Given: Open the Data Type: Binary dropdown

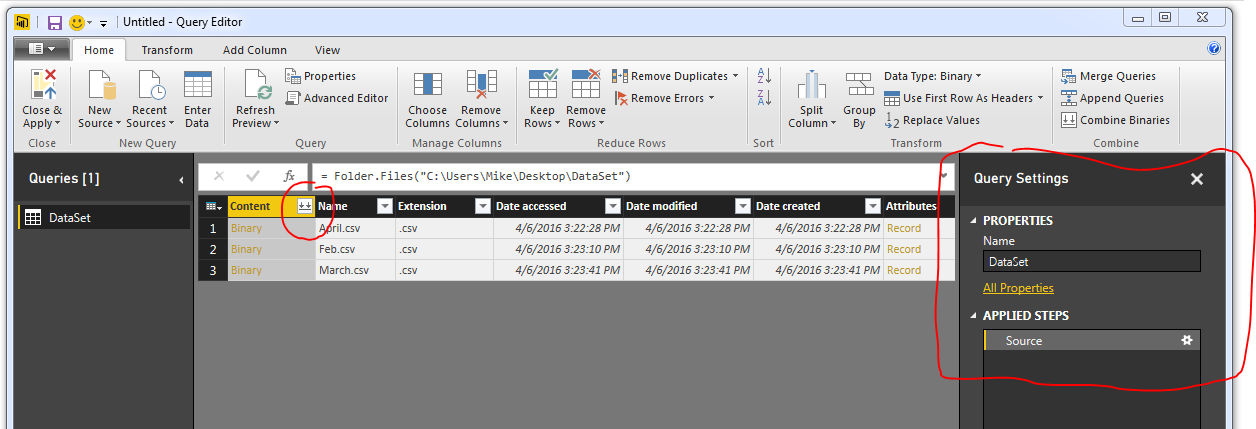Looking at the screenshot, I should (x=932, y=76).
